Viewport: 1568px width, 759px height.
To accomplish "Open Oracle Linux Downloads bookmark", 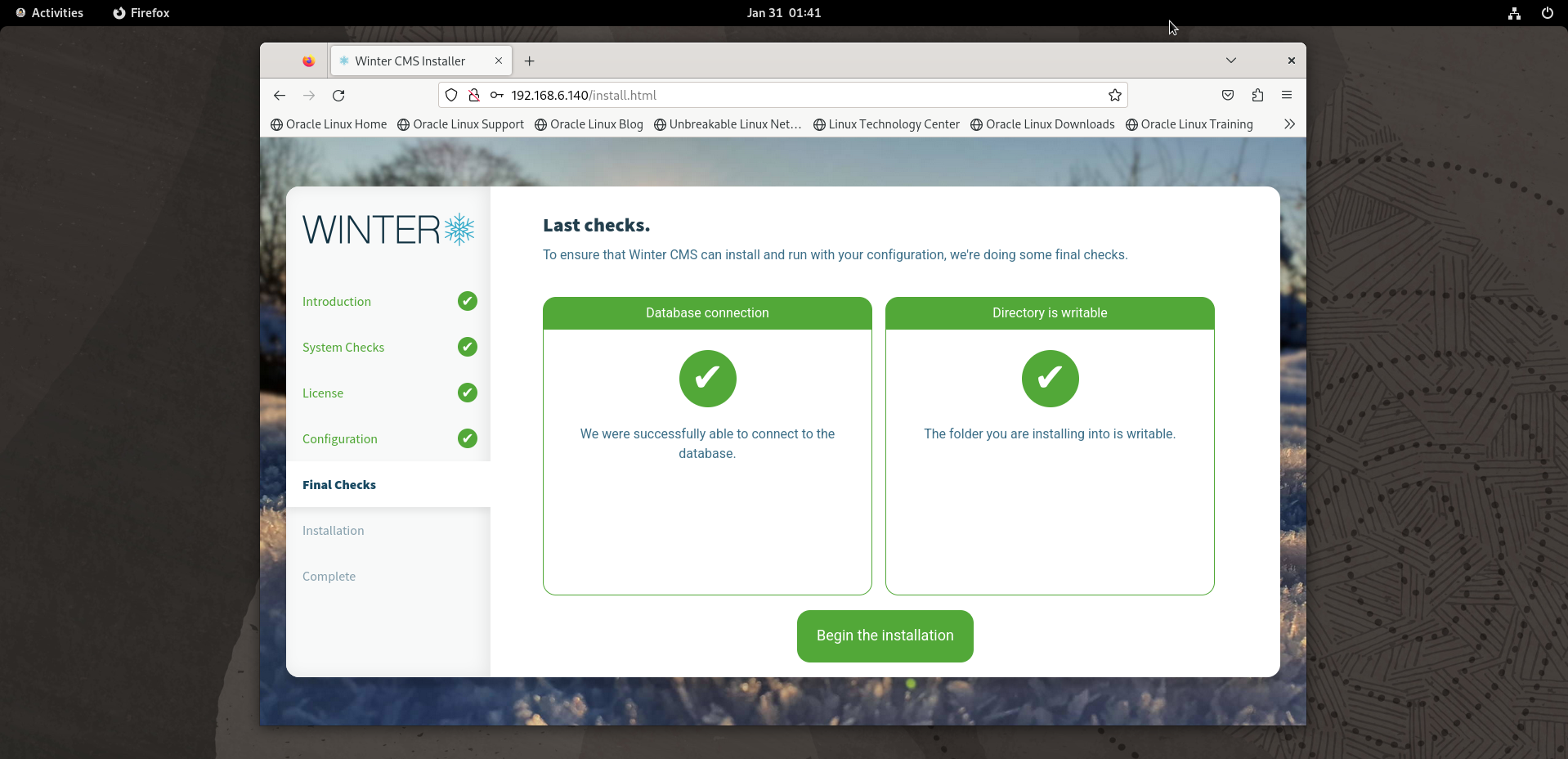I will [1043, 124].
